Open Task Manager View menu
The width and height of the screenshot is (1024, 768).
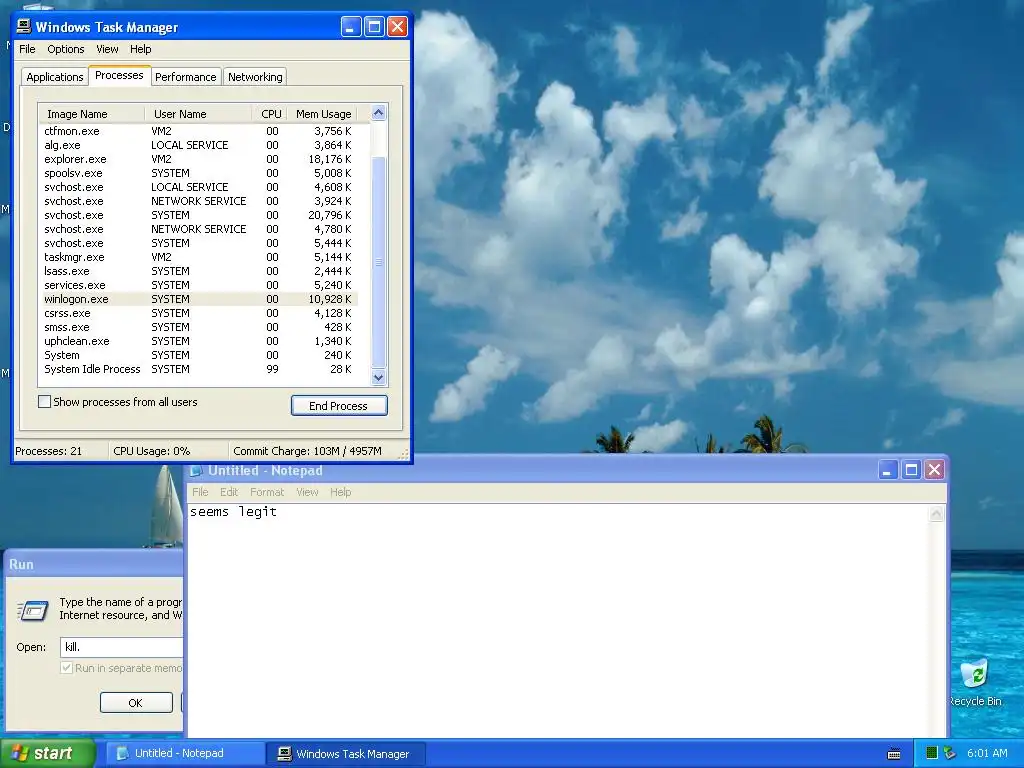pyautogui.click(x=107, y=49)
